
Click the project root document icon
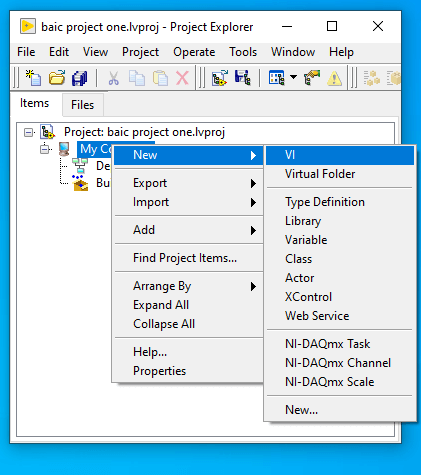(47, 132)
